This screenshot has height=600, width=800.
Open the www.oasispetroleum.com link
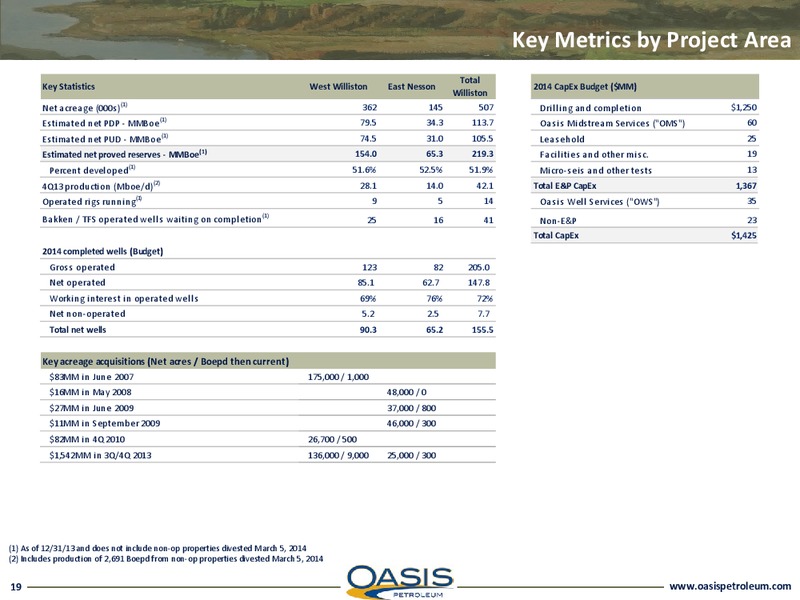point(730,586)
